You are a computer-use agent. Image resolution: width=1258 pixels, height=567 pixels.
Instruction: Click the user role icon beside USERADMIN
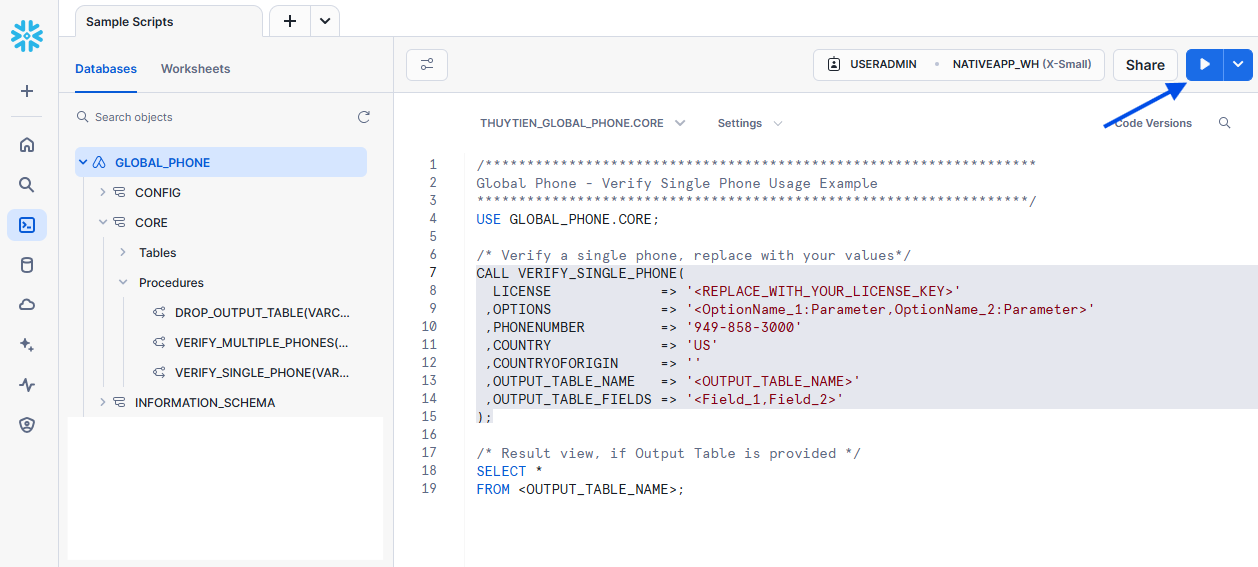coord(833,65)
